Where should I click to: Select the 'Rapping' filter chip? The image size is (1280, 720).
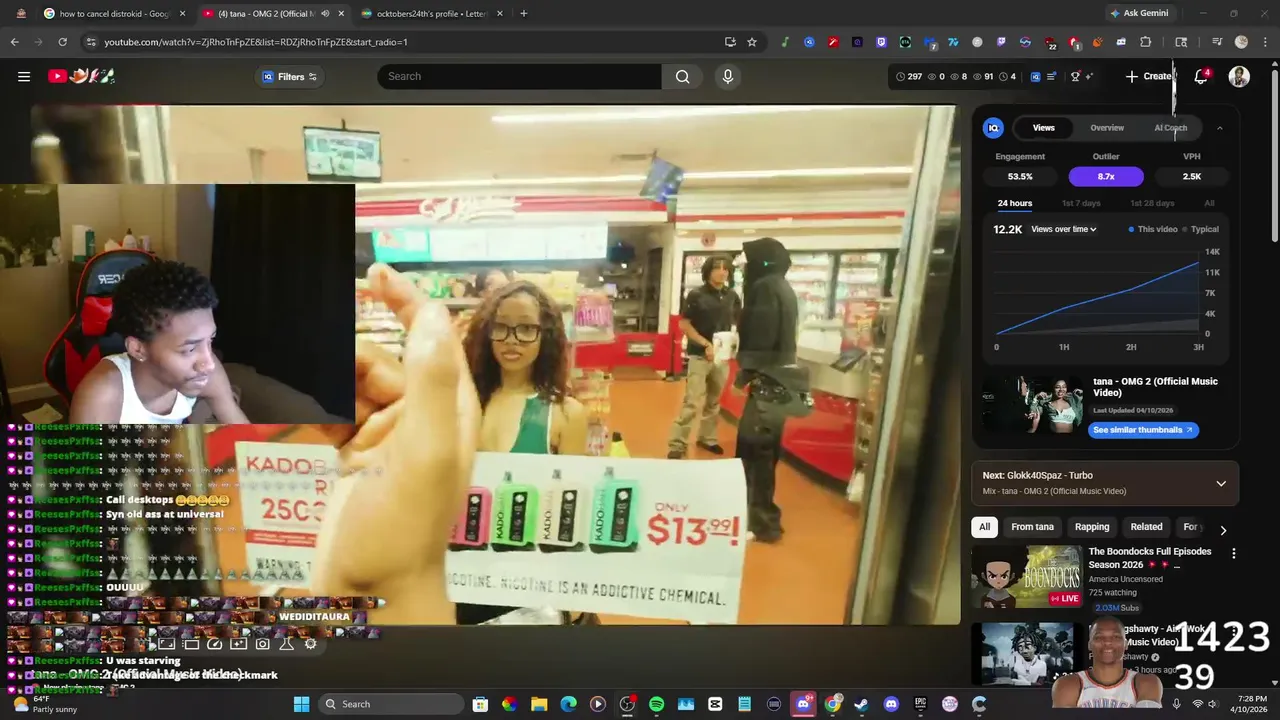pyautogui.click(x=1092, y=527)
